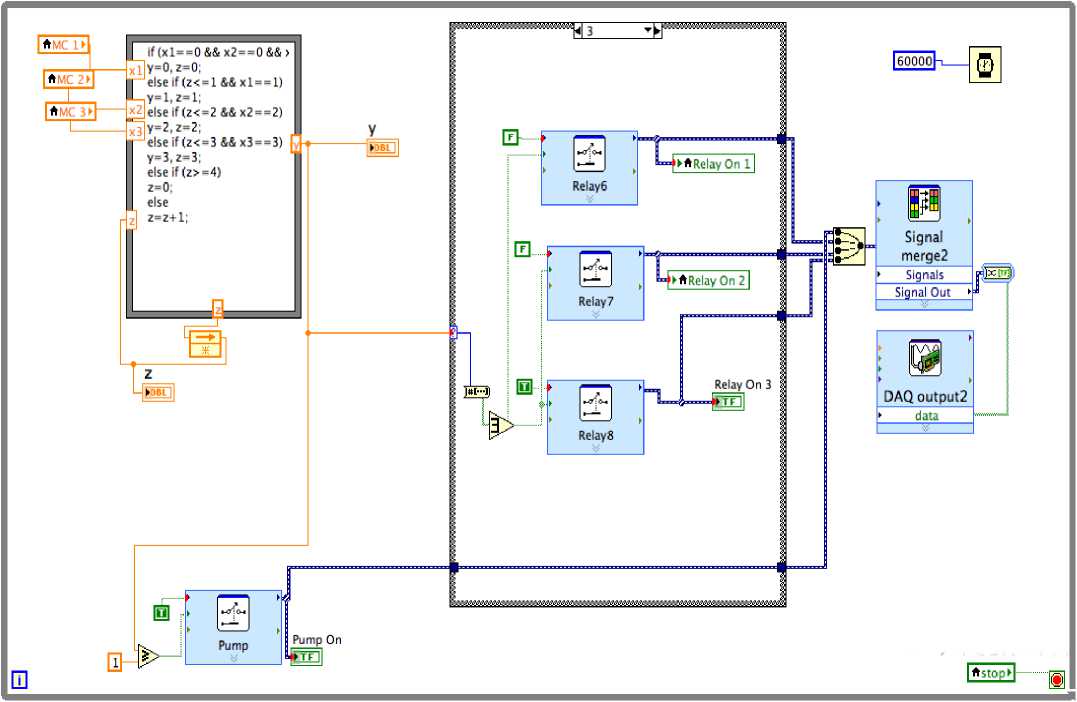Toggle the True constant wired to Relay8

pos(524,386)
